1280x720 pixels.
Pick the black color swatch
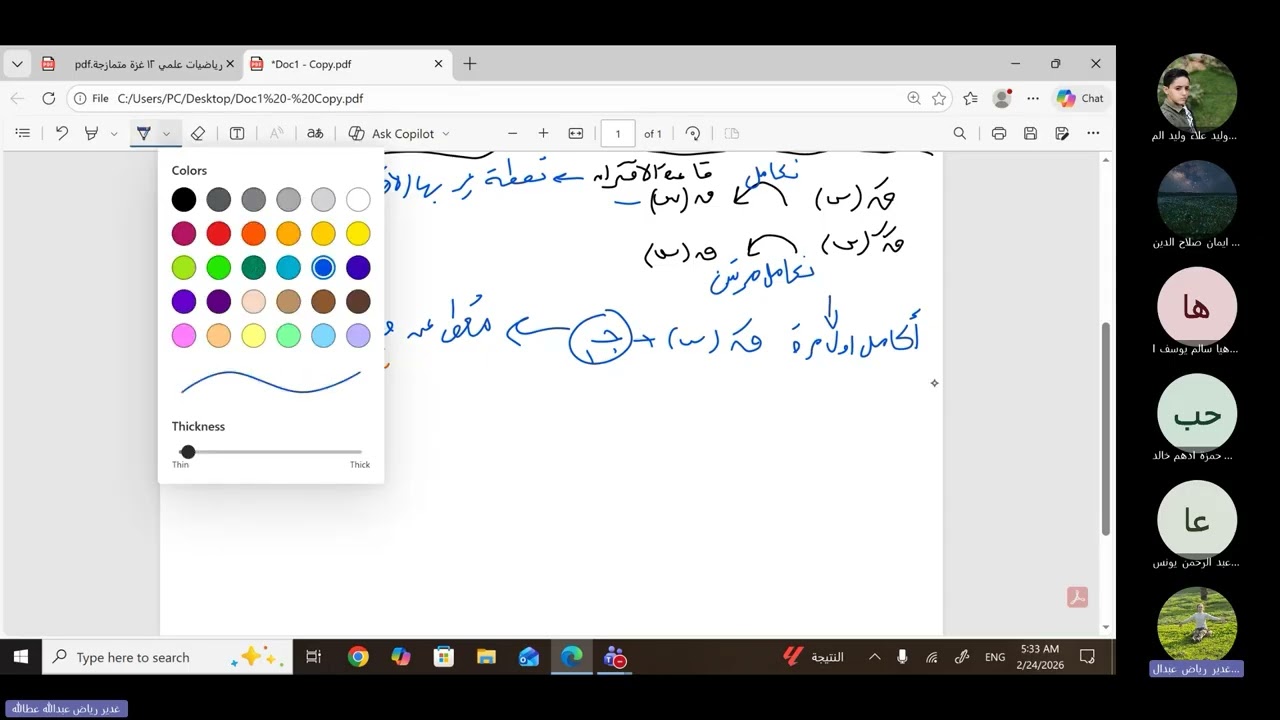tap(184, 199)
